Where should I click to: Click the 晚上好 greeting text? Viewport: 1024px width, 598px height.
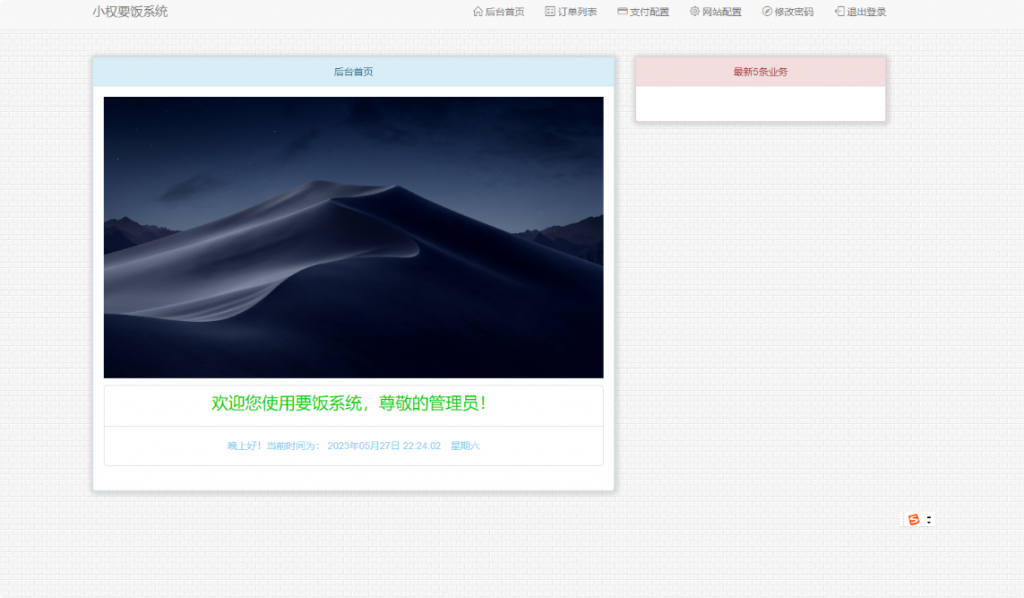pos(244,446)
